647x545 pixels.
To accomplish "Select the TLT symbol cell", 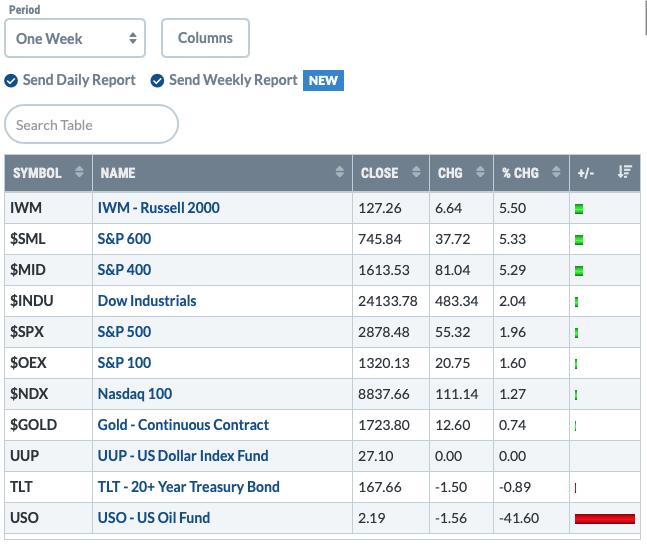I will [x=48, y=487].
